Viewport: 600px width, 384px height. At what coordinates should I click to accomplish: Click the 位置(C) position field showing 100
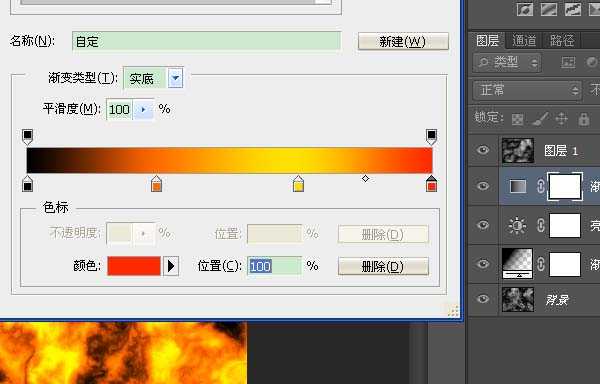point(274,266)
